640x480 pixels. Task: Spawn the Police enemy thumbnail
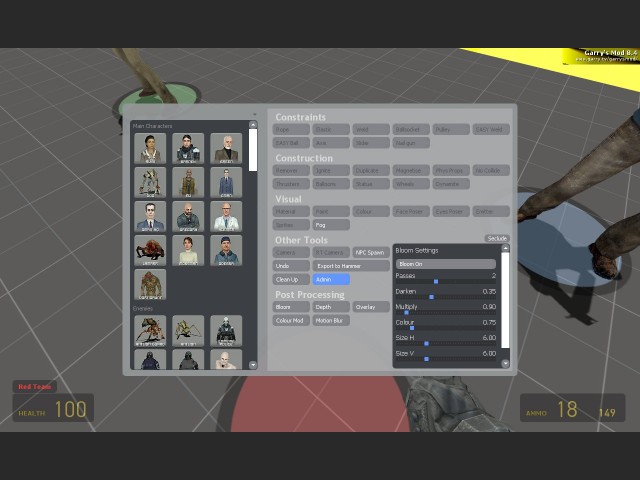[226, 331]
